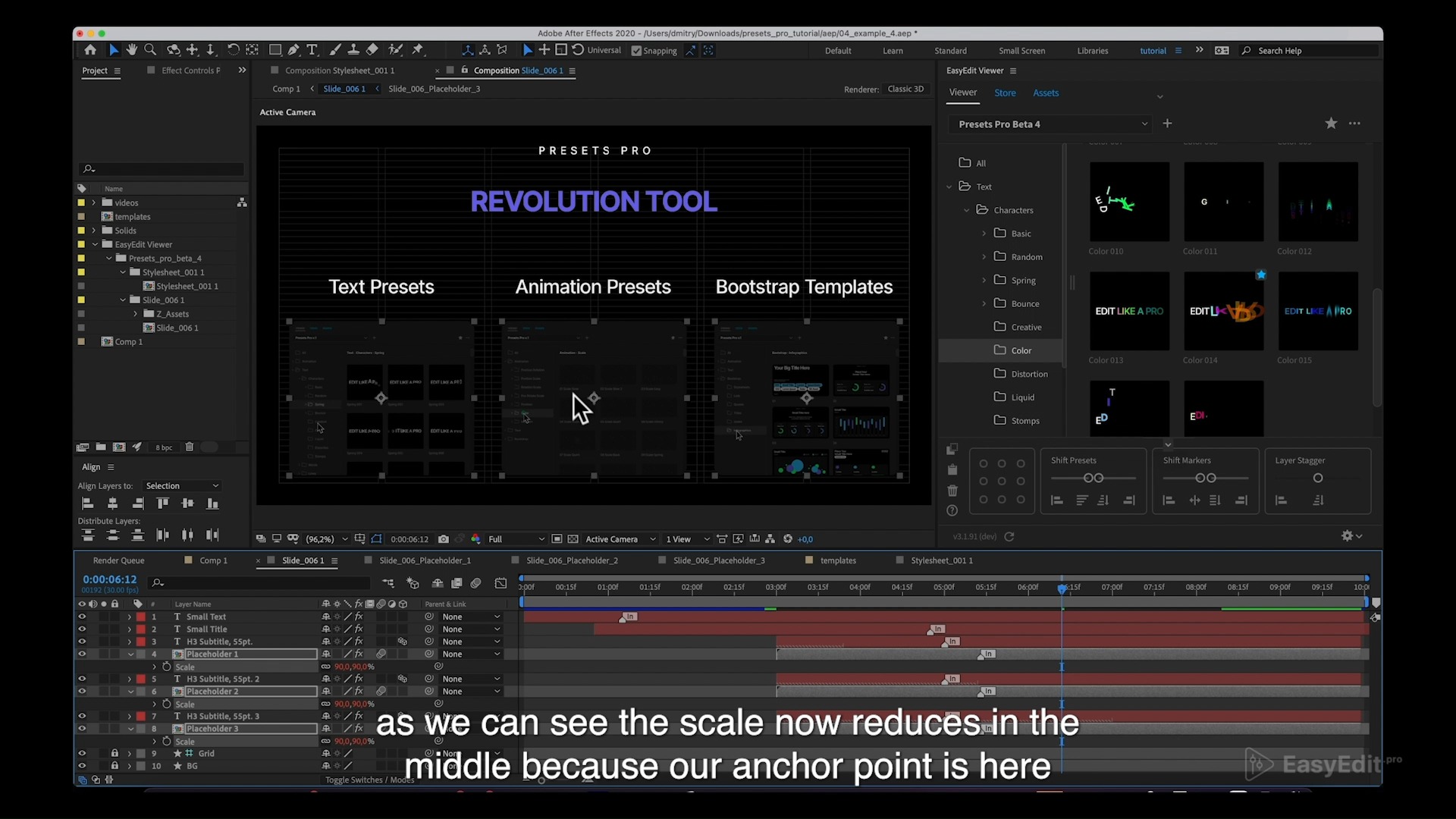Select the Rotation tool
This screenshot has width=1456, height=819.
coord(233,50)
